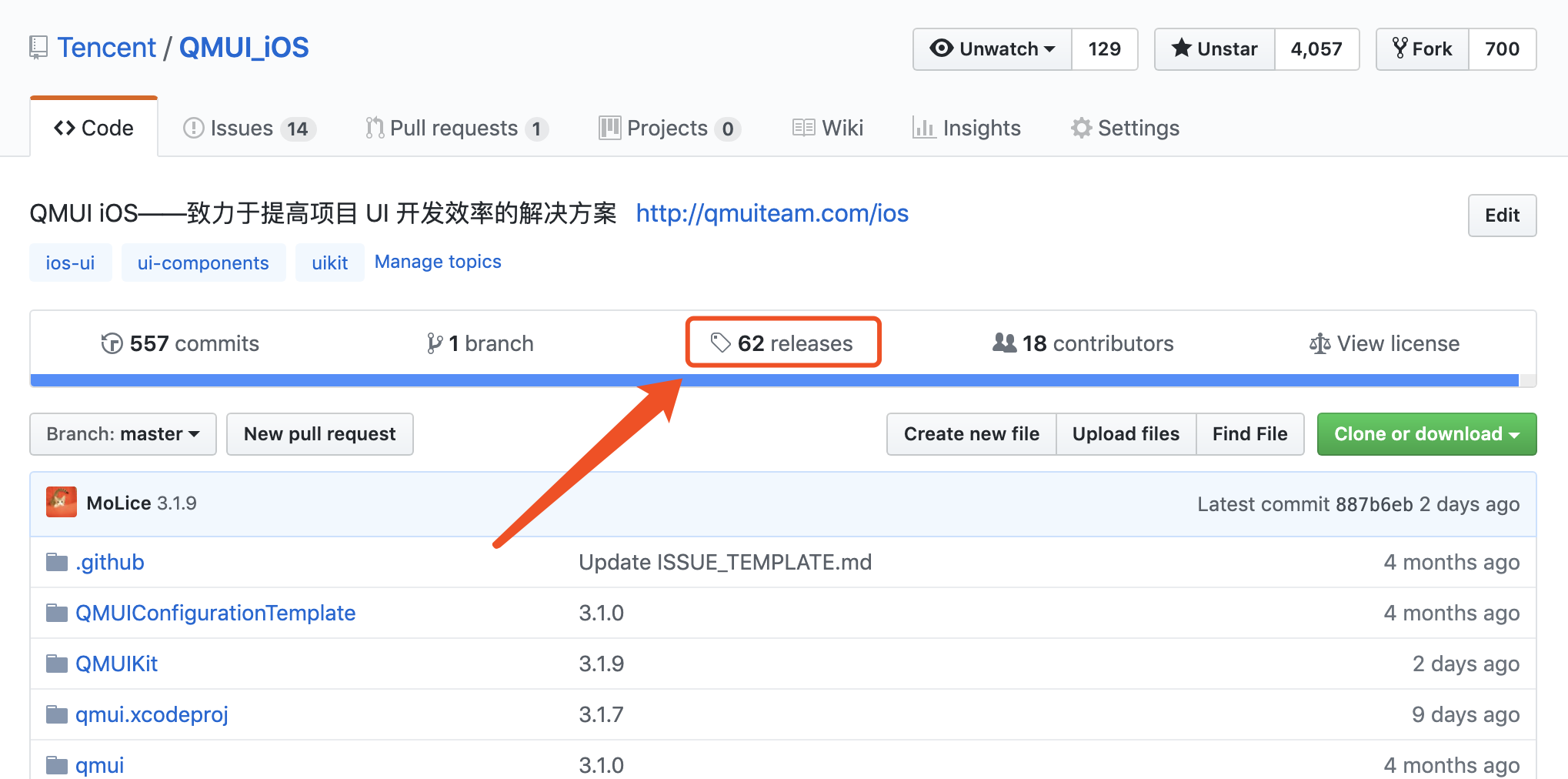Click the fork icon next to 700
Screen dimensions: 1568x779
pos(1400,48)
